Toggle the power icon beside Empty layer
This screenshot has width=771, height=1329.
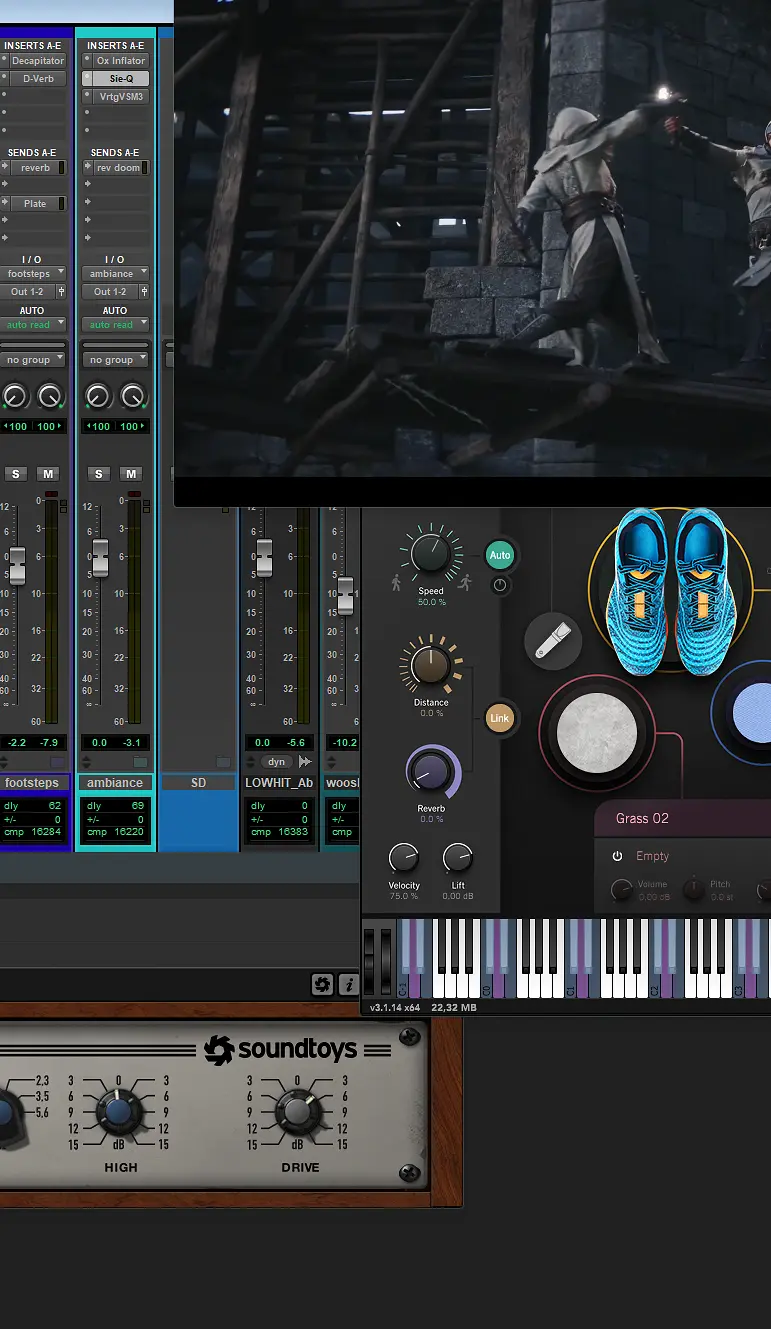click(617, 856)
